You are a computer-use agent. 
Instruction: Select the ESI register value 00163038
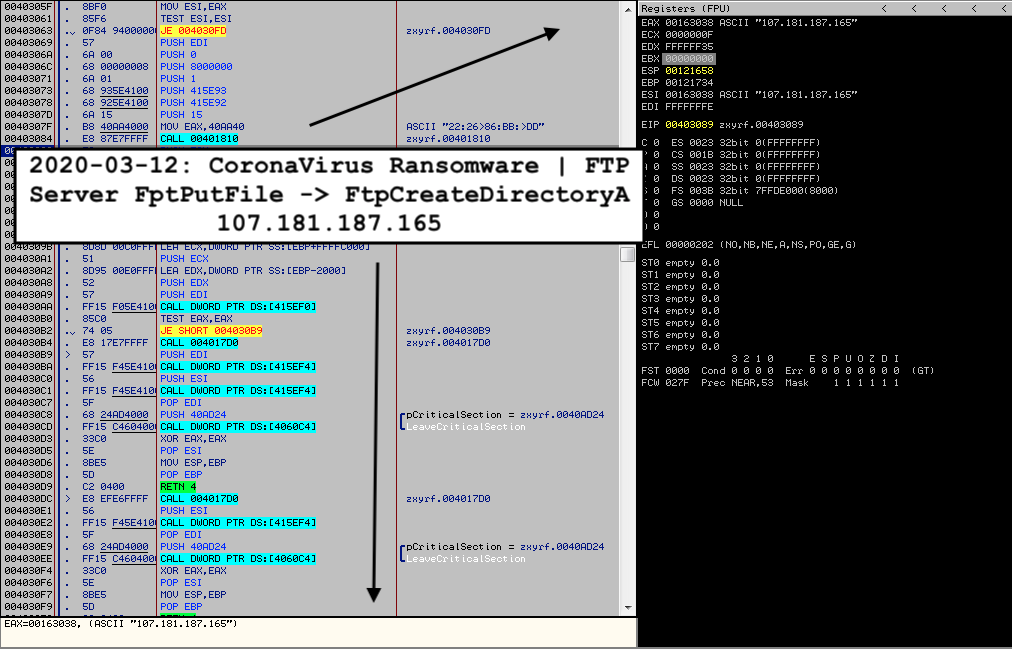[x=689, y=95]
